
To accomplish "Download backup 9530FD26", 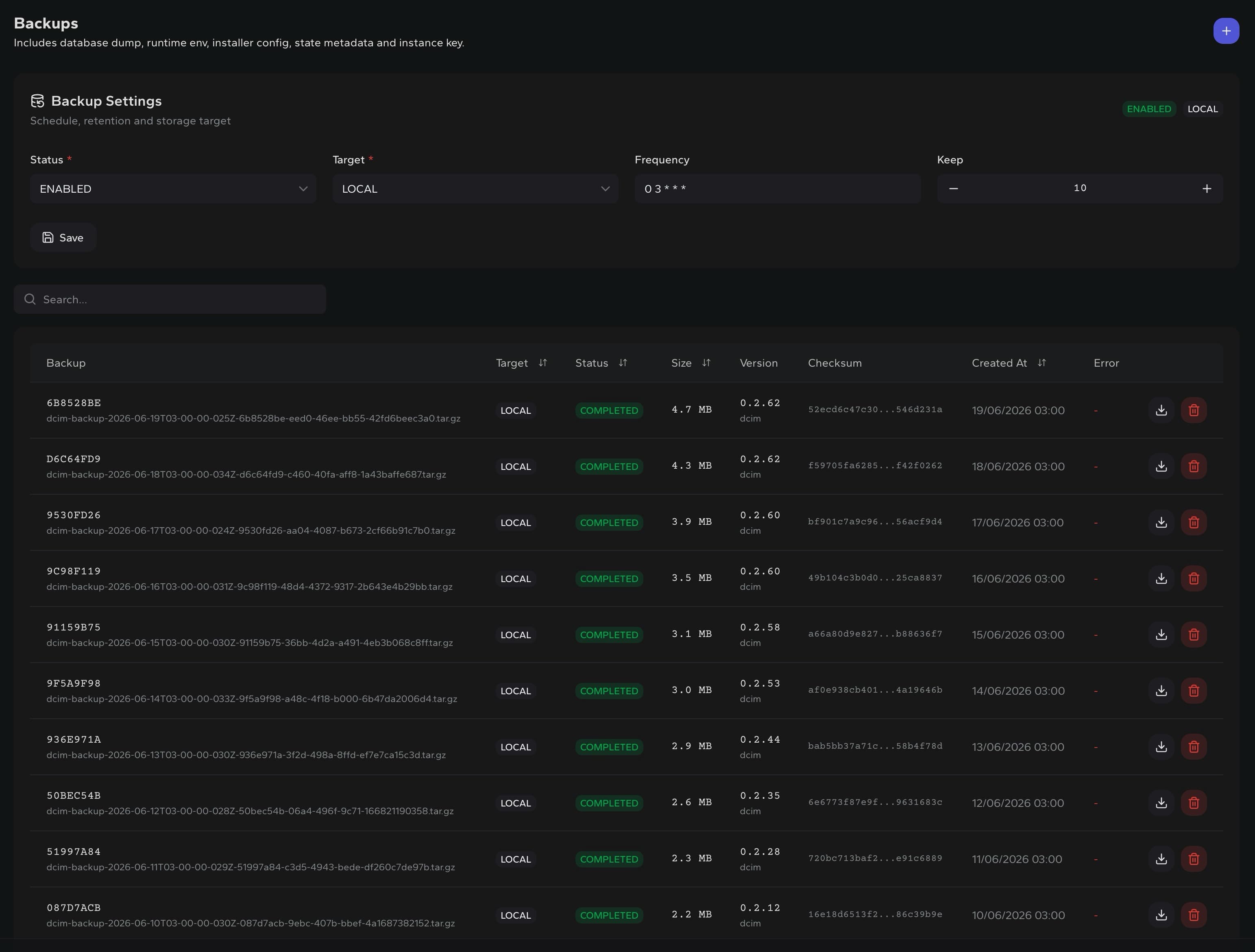I will (1161, 522).
